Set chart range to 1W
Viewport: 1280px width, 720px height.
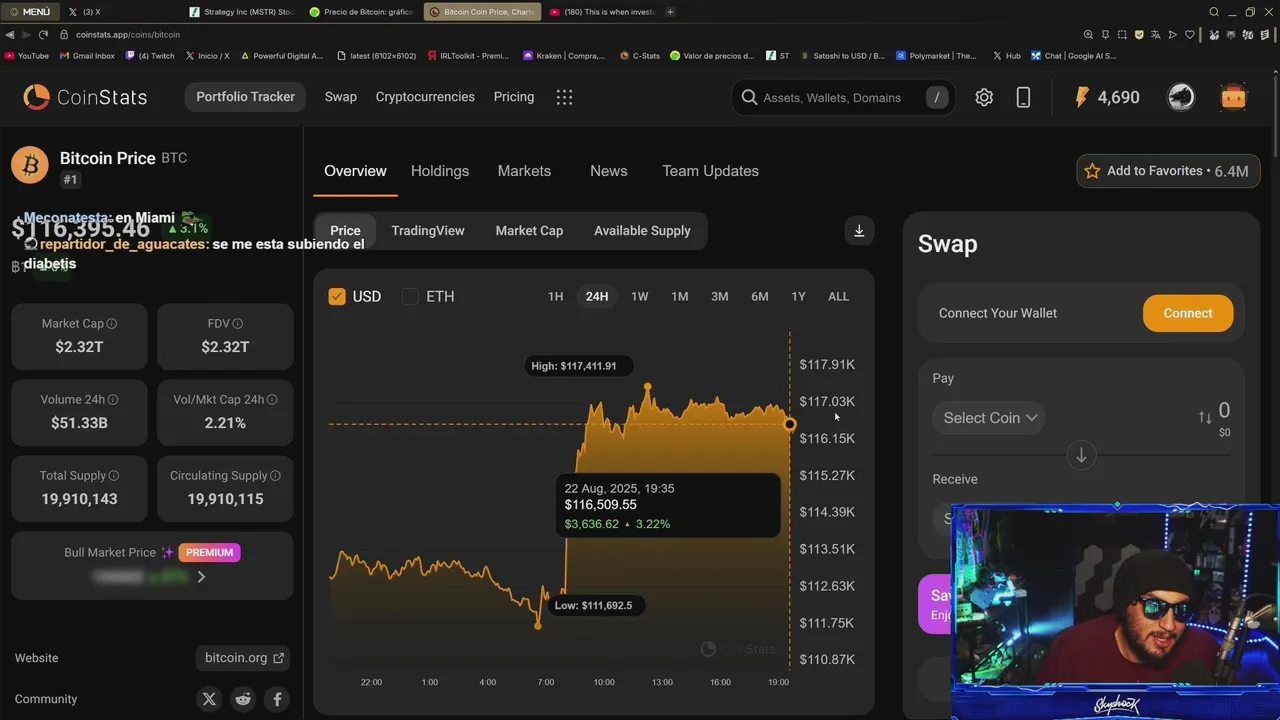point(640,296)
